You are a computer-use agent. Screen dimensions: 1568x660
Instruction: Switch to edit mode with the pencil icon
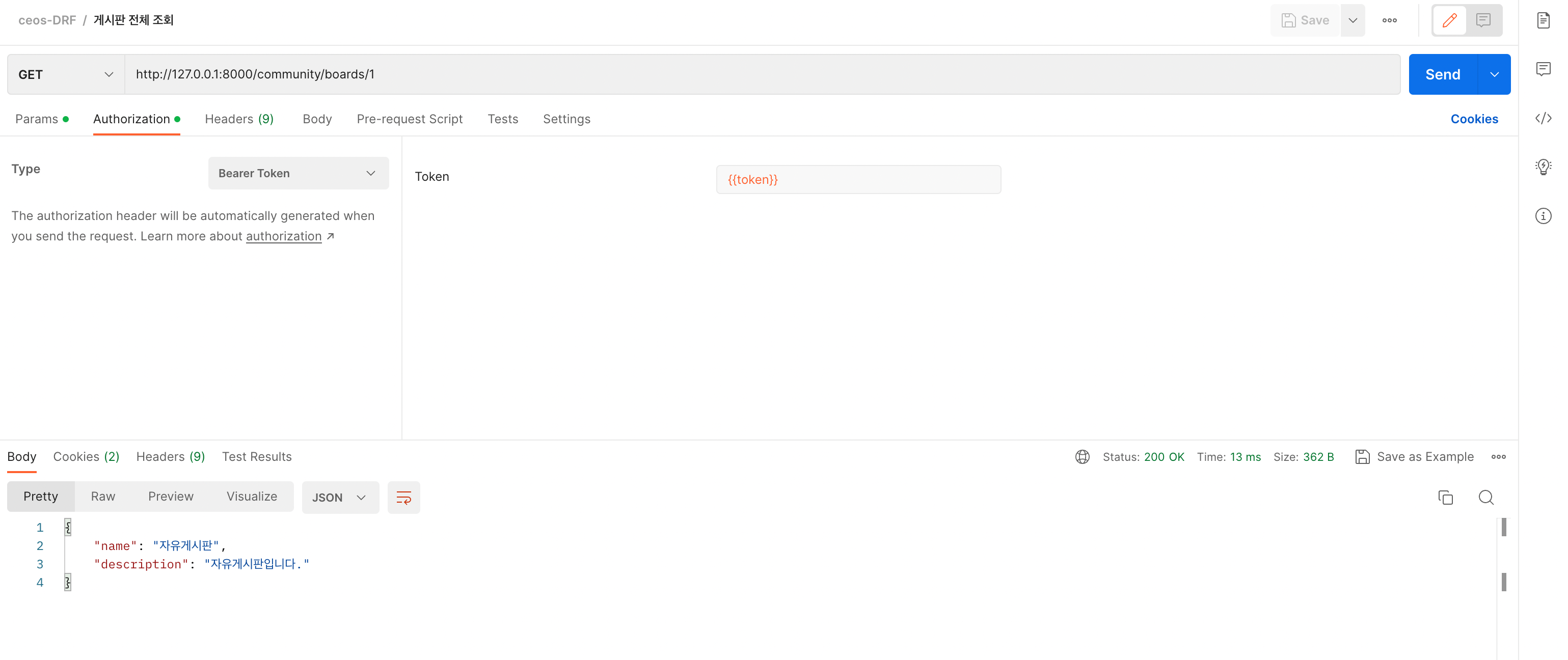tap(1449, 20)
